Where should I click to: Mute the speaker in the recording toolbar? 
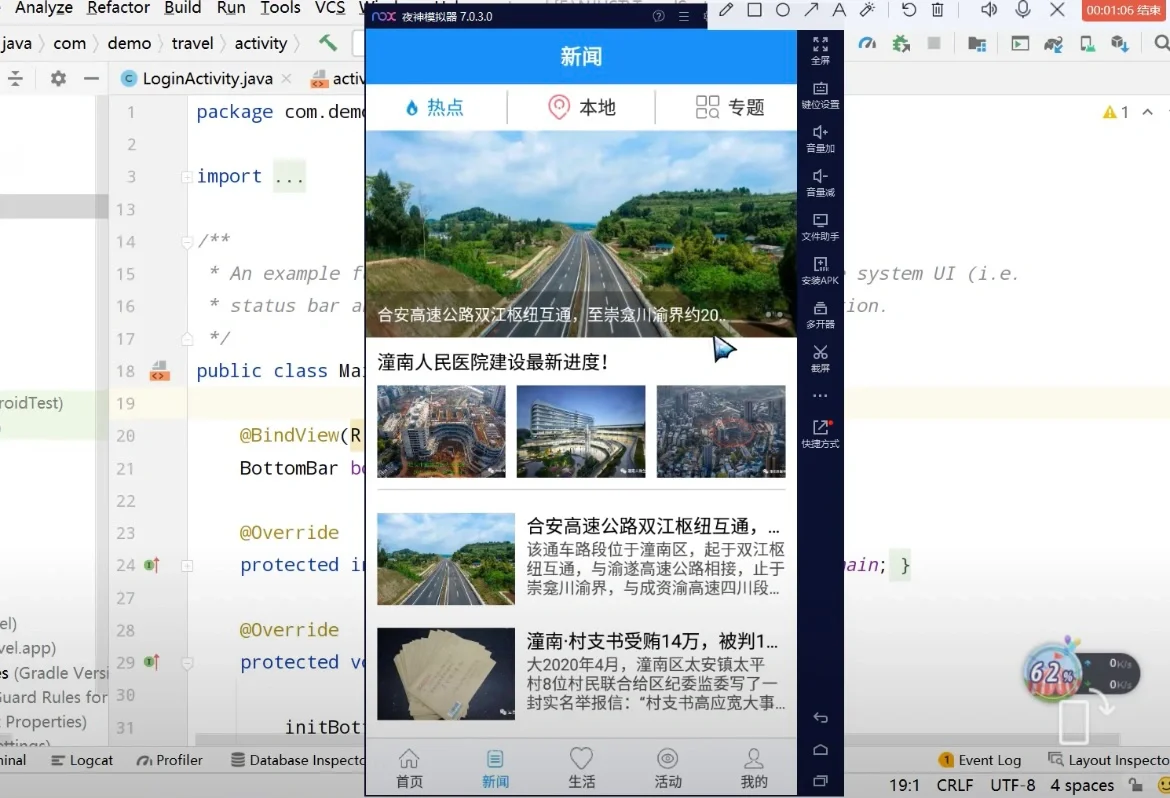click(989, 11)
